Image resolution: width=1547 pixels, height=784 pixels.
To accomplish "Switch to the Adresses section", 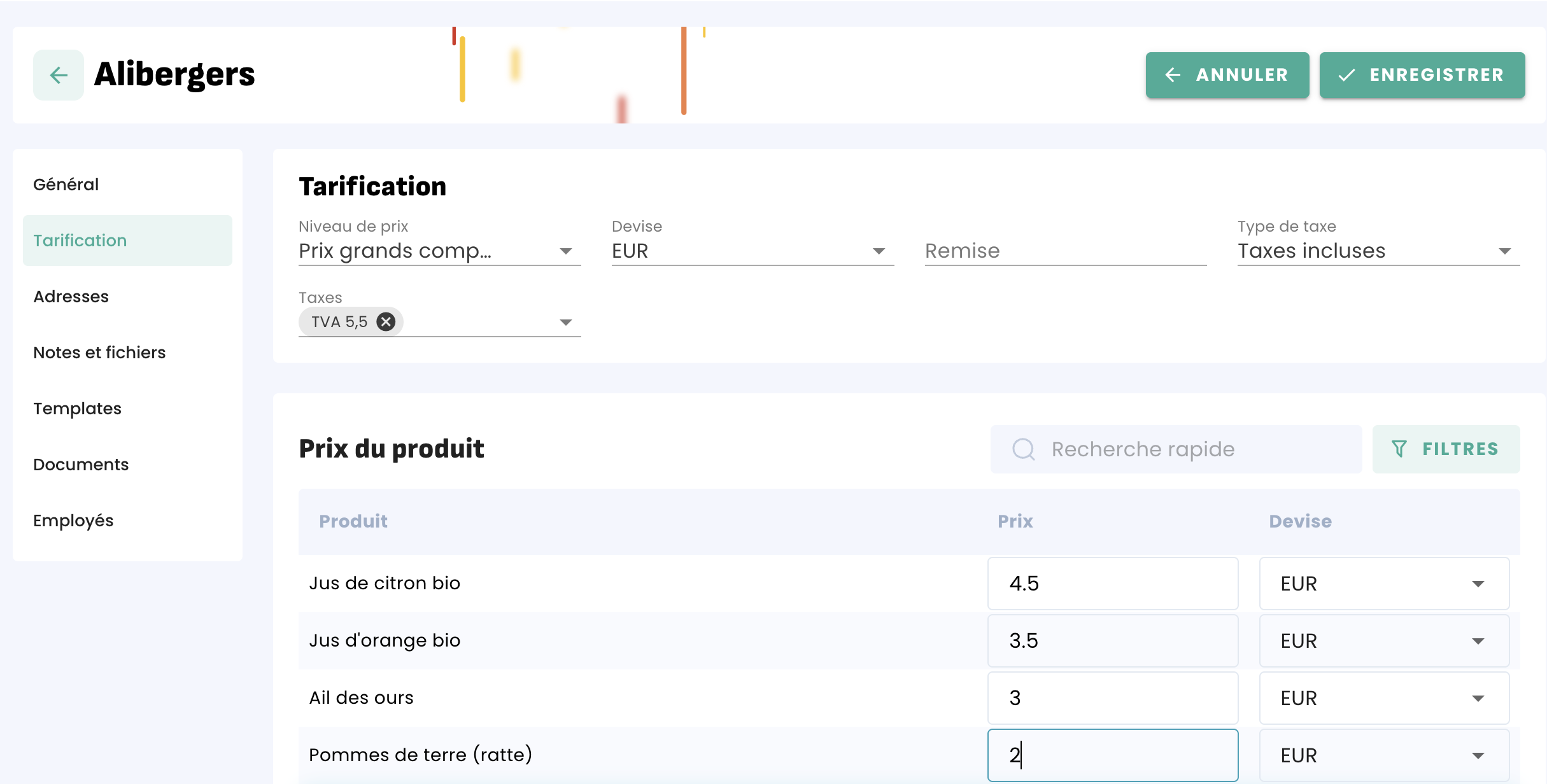I will tap(71, 297).
